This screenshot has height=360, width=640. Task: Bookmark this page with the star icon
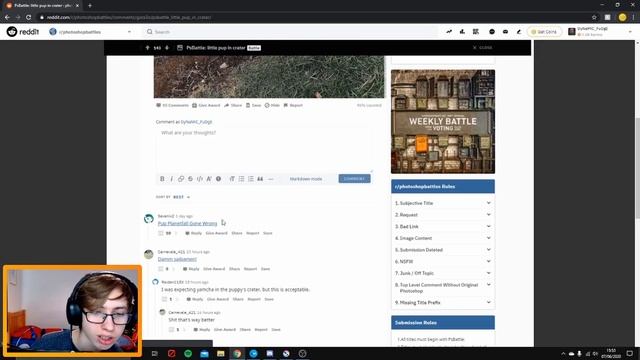[594, 17]
